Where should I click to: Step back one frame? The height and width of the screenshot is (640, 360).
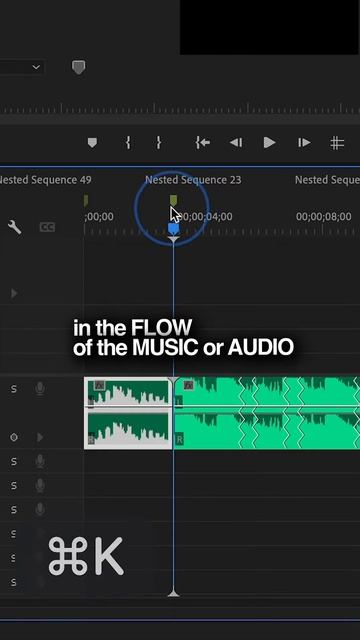pyautogui.click(x=236, y=142)
